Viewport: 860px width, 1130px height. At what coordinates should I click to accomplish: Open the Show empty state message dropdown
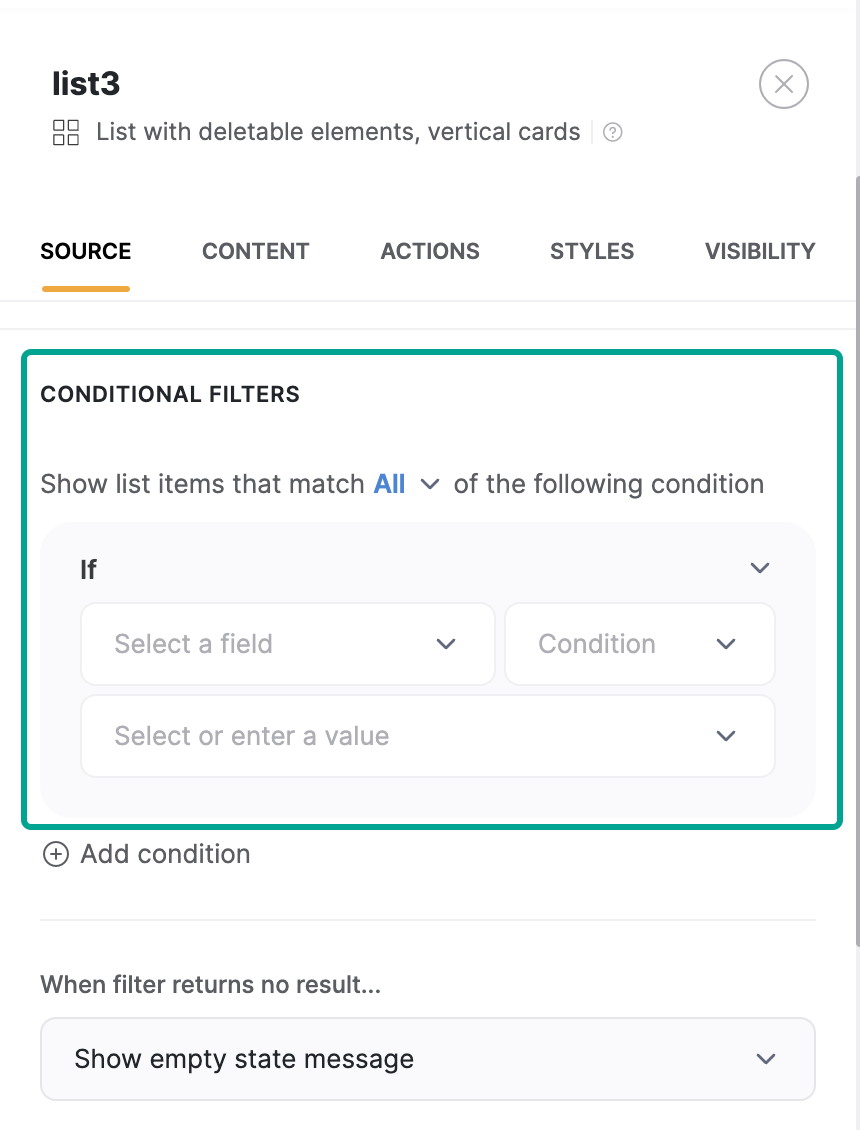point(428,1059)
